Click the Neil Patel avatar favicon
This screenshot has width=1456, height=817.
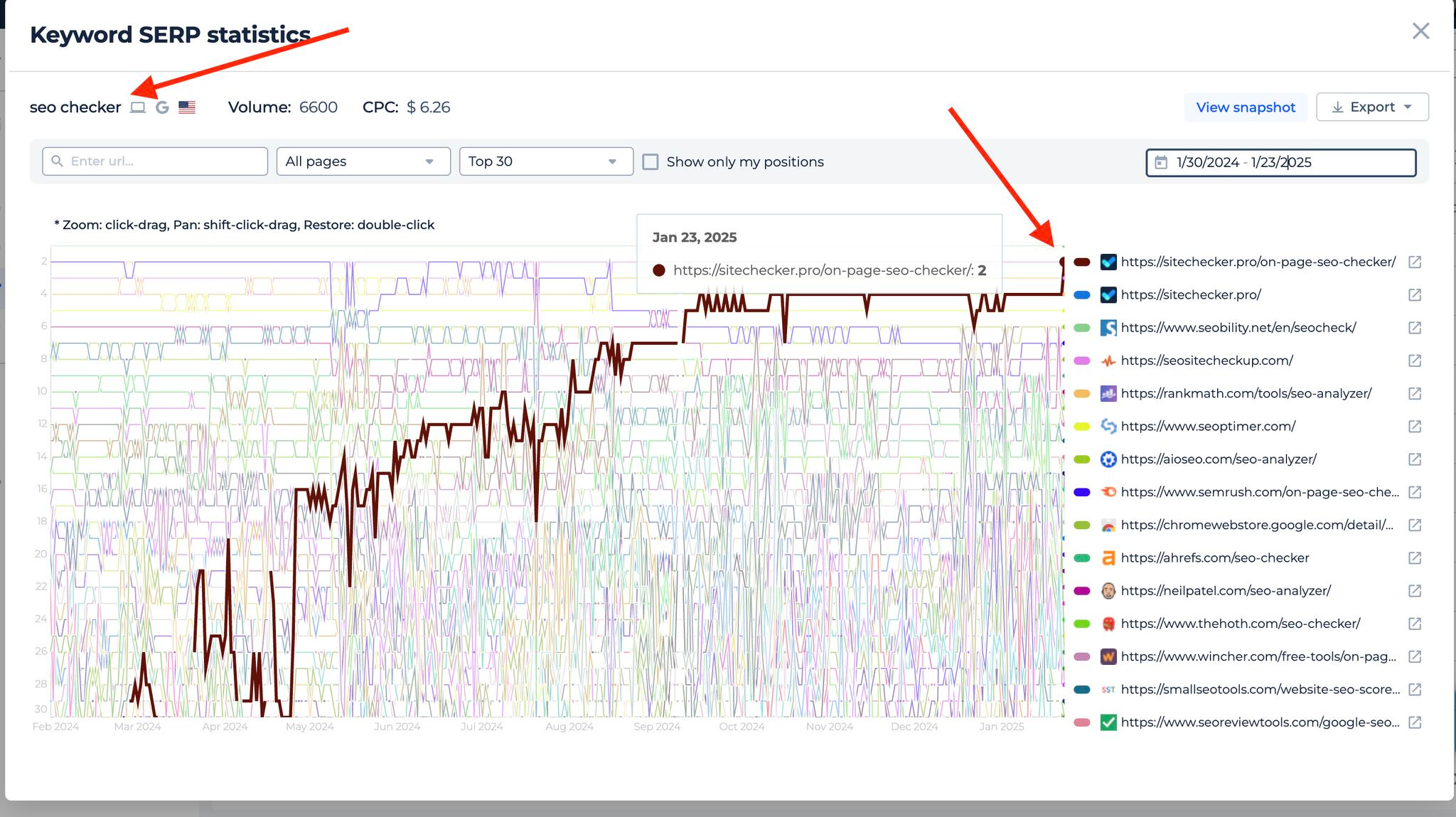1108,591
